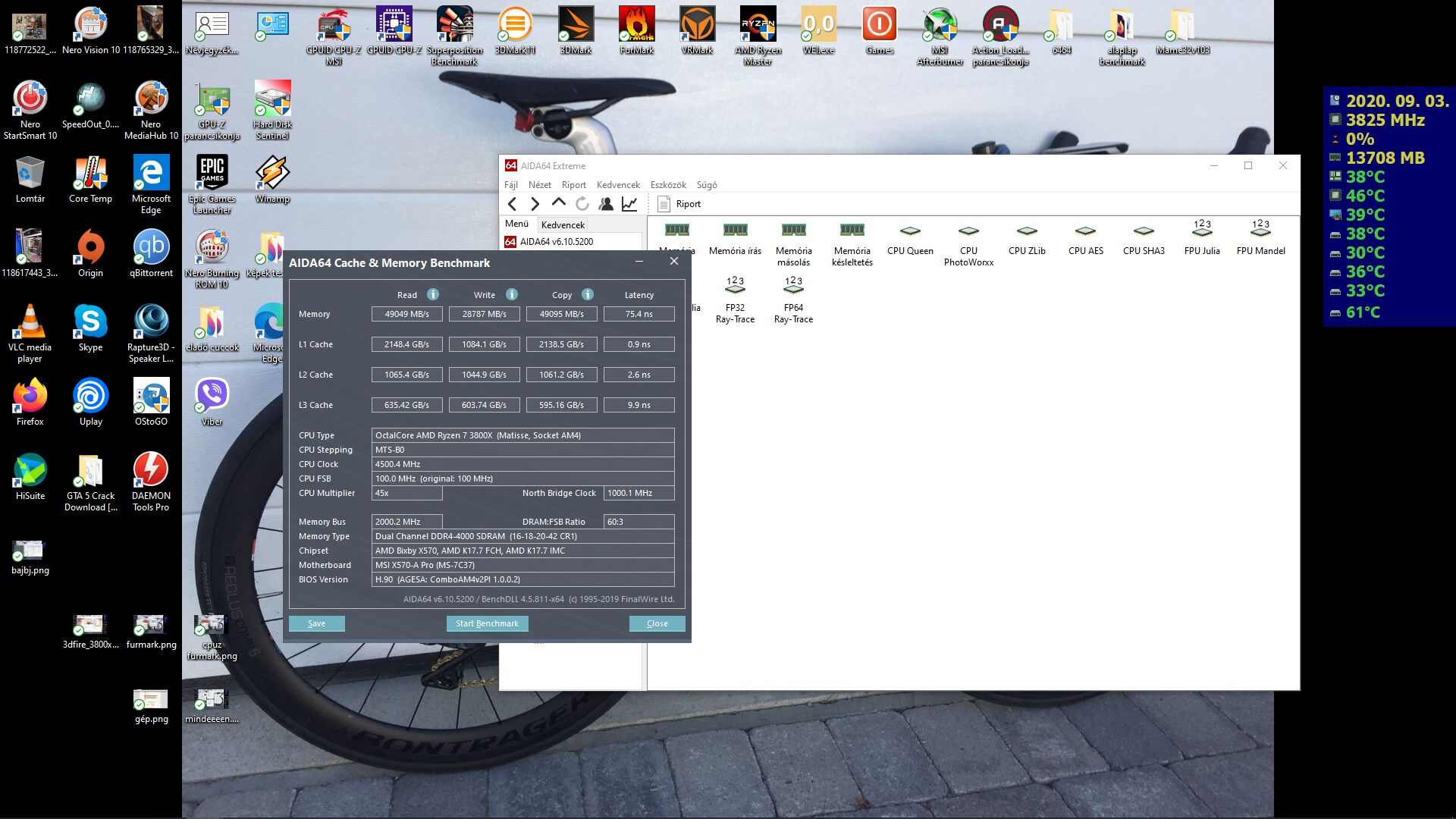The image size is (1456, 819).
Task: Click 3825 MHz in the sidebar gadget
Action: click(x=1385, y=120)
